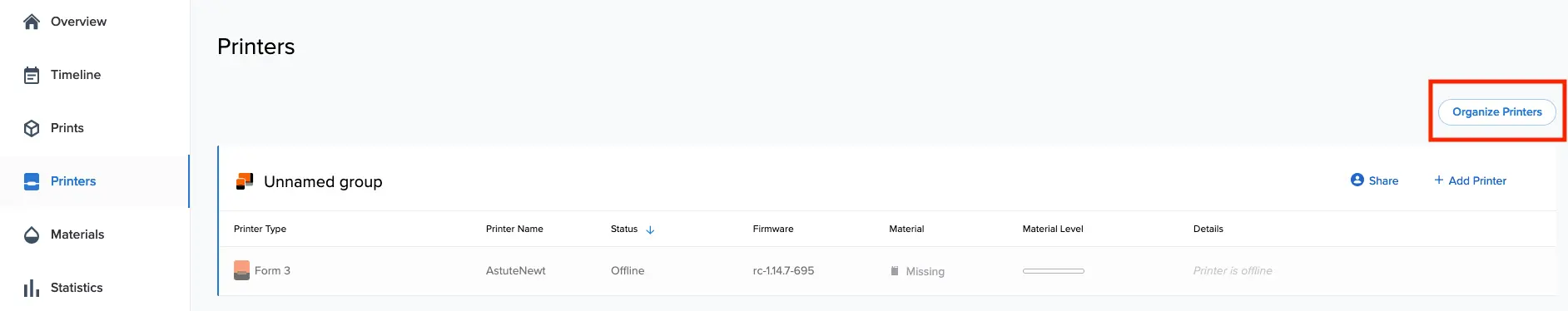Sort by Printer Type column header
1568x311 pixels.
pos(260,229)
